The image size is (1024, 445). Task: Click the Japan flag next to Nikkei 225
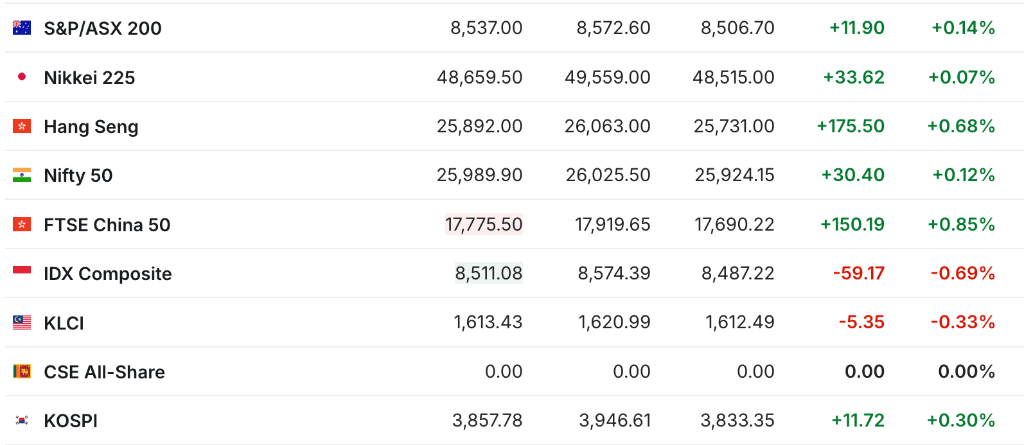click(x=22, y=77)
